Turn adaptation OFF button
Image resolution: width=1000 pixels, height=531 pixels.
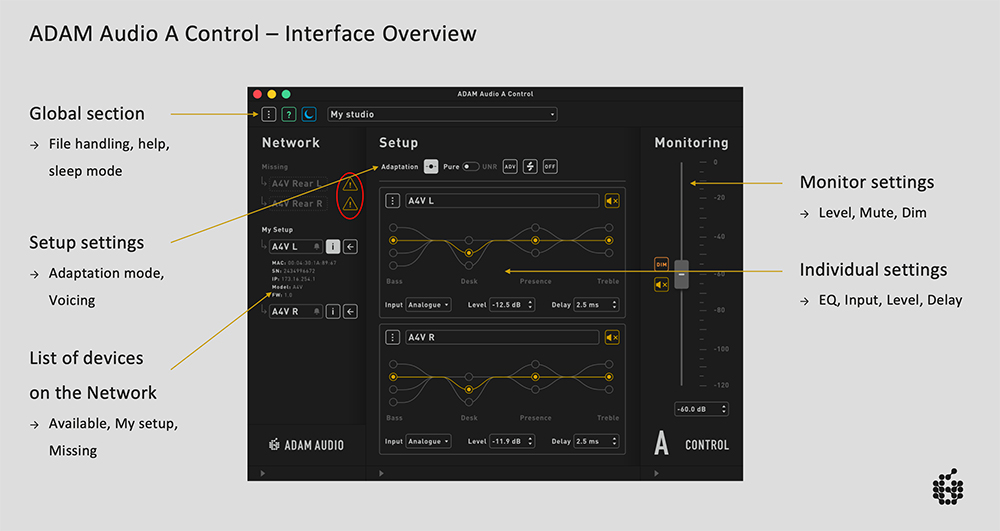[550, 166]
